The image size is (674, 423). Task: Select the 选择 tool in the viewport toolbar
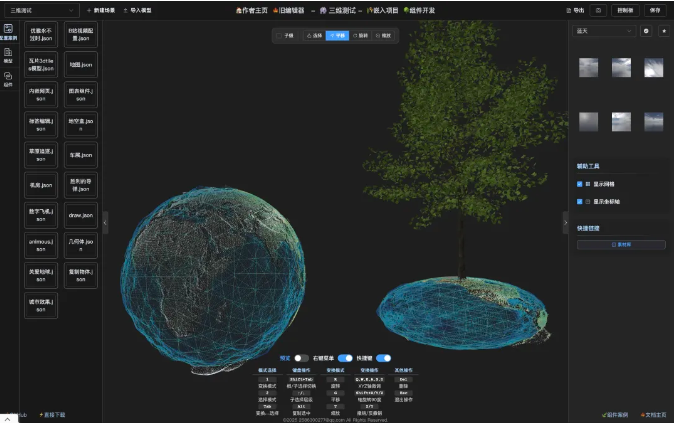(x=313, y=35)
